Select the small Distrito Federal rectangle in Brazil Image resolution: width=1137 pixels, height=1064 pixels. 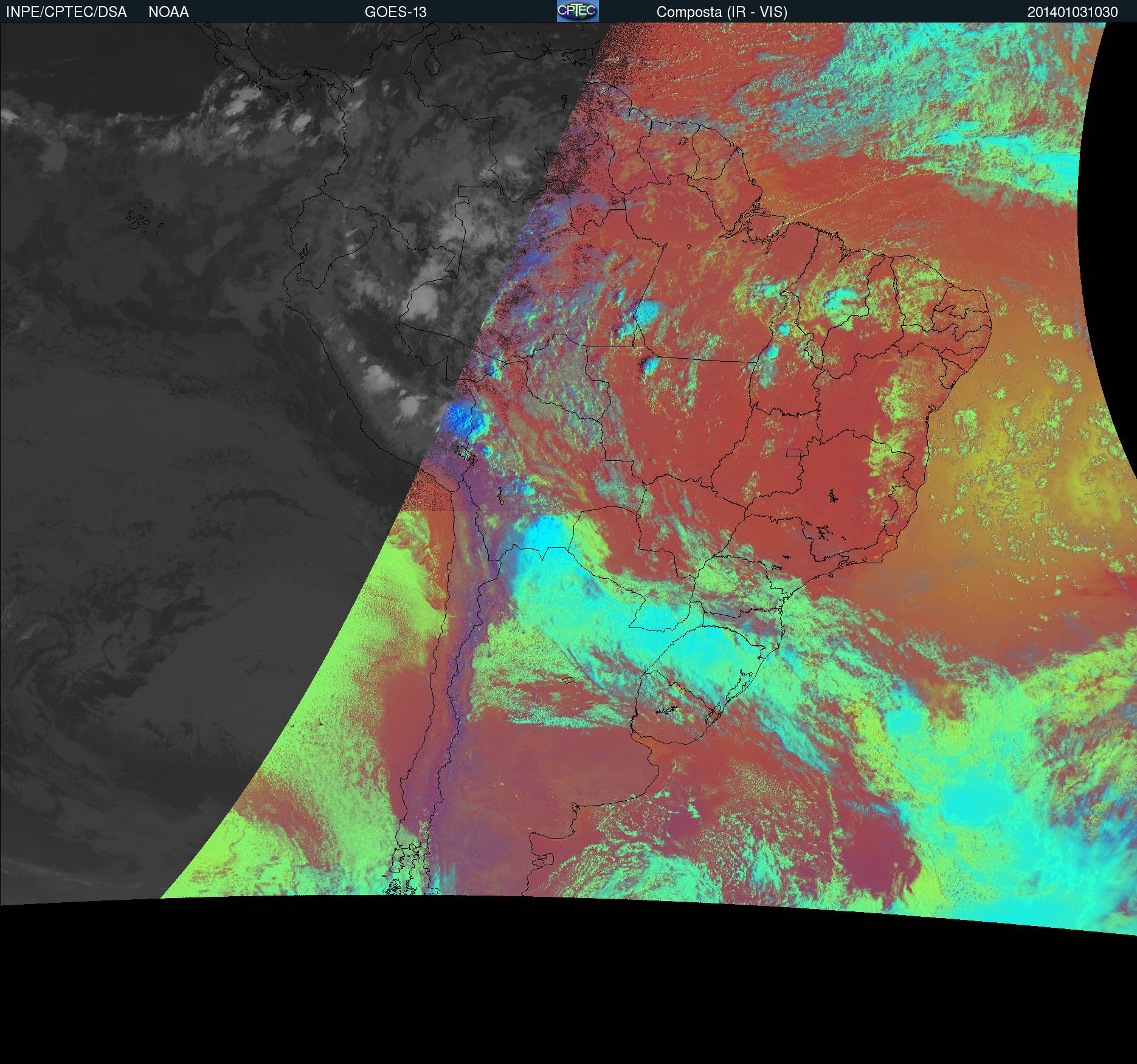[x=794, y=453]
